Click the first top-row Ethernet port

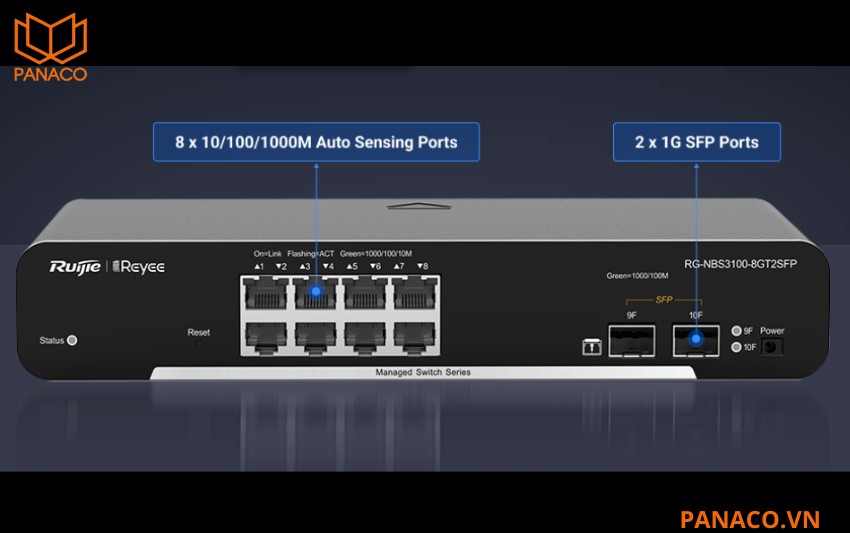tap(266, 293)
